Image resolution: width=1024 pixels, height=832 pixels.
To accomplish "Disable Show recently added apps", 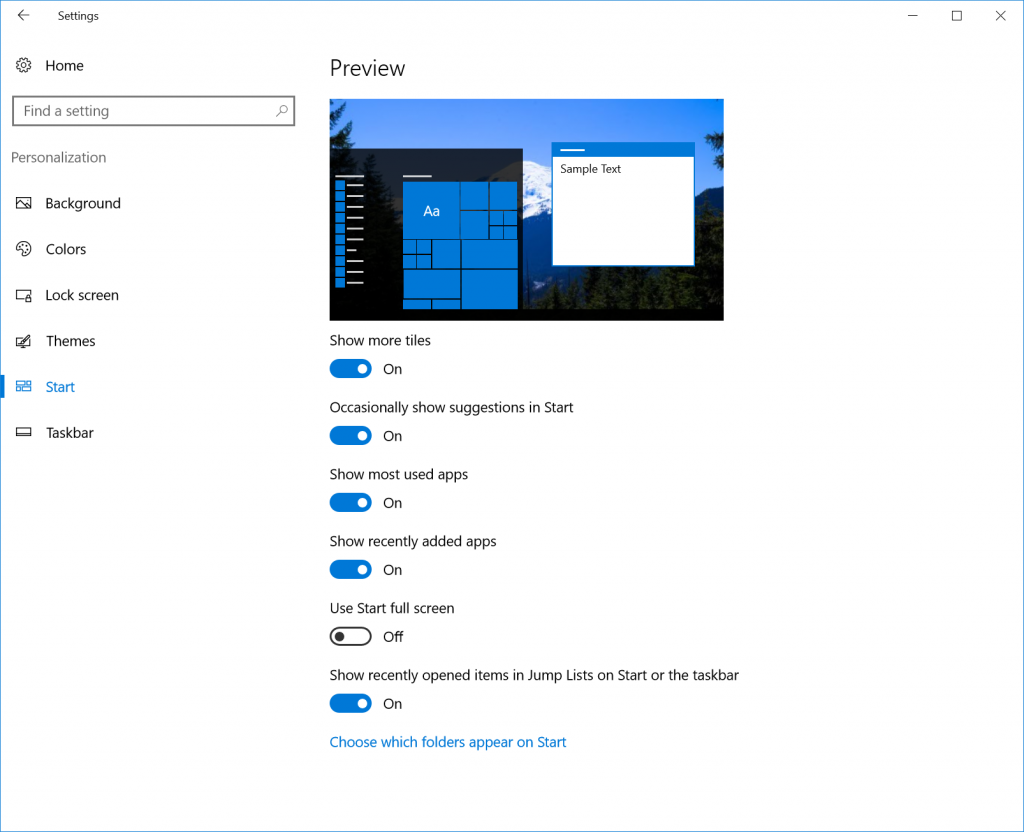I will [350, 569].
